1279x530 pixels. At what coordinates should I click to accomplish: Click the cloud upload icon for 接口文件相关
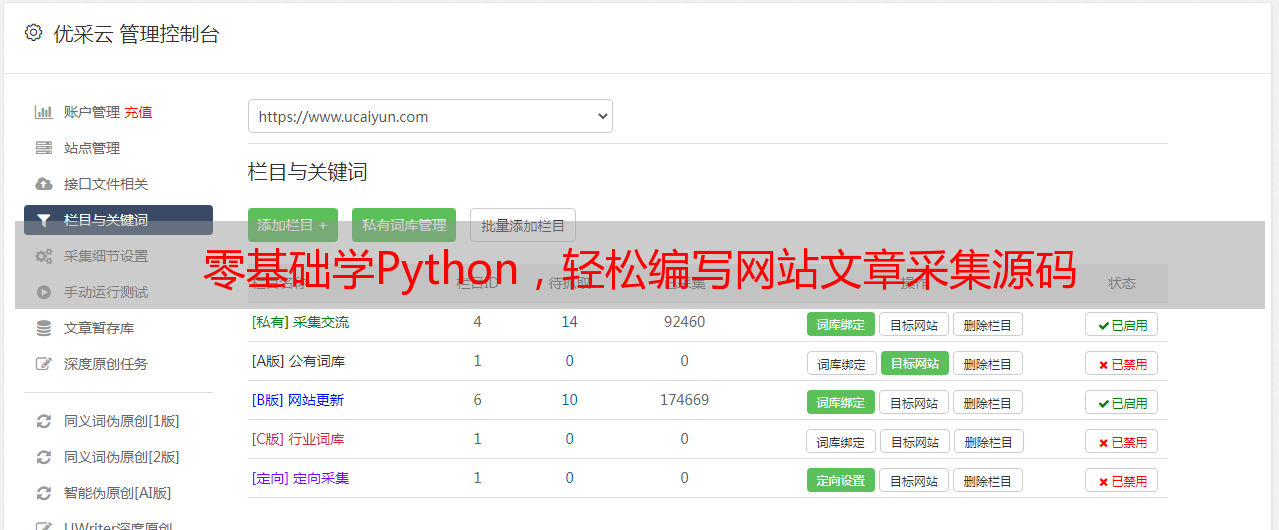click(x=43, y=184)
